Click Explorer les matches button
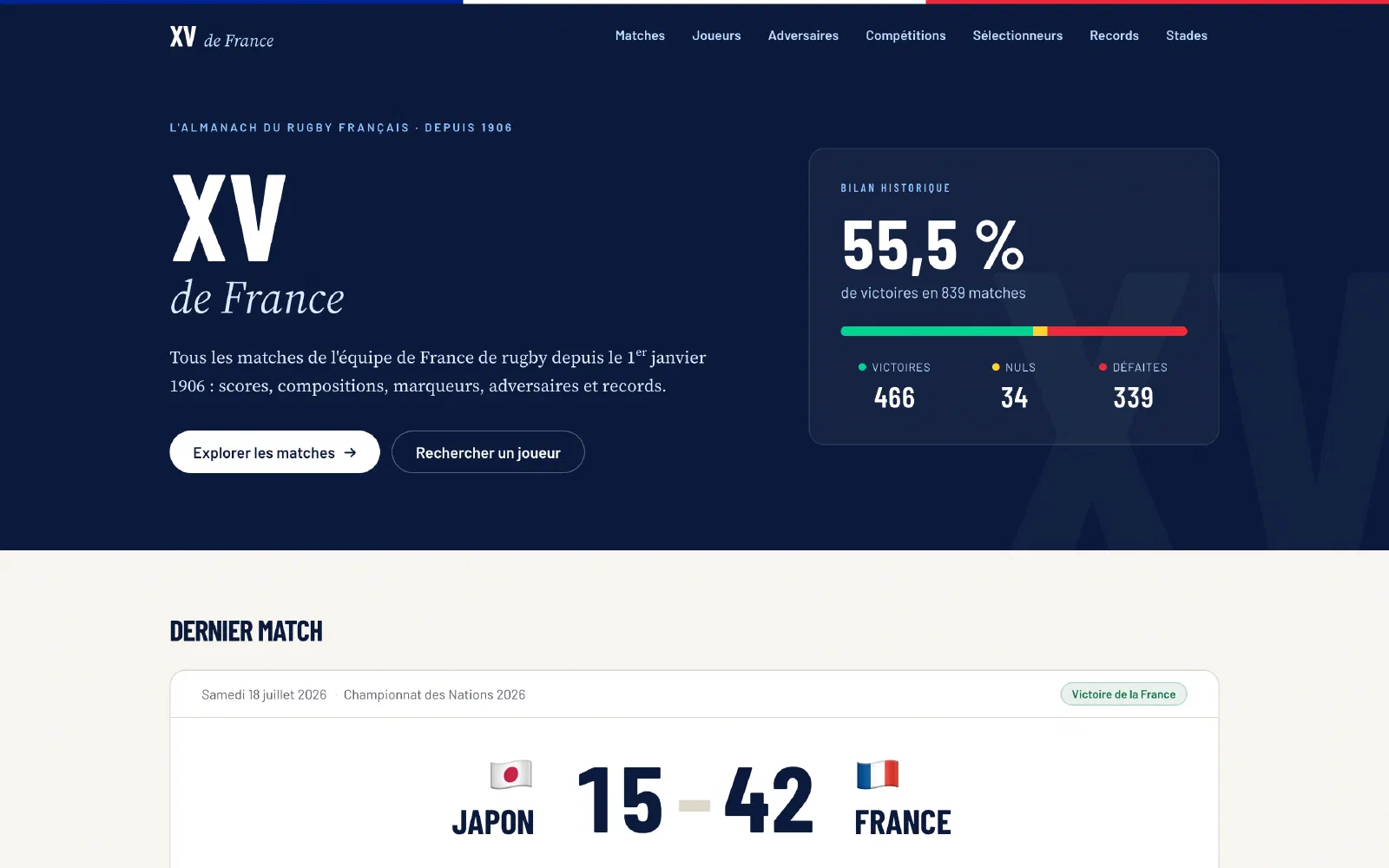Screen dimensions: 1389x868 pos(274,452)
